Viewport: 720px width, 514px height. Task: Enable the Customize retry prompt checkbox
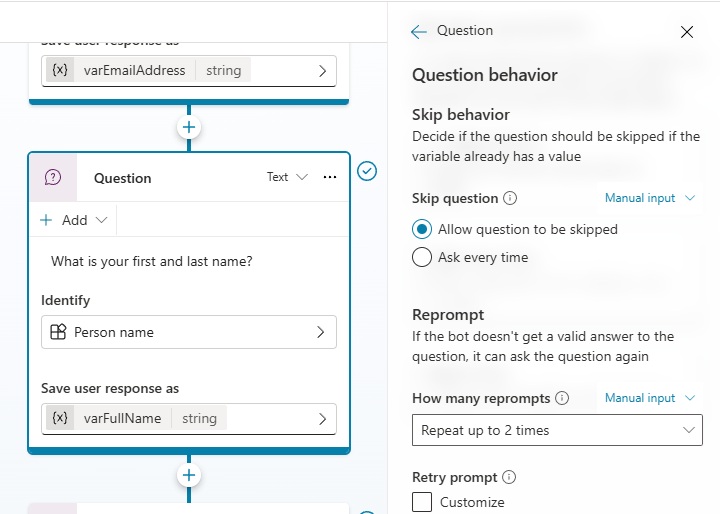click(x=422, y=502)
